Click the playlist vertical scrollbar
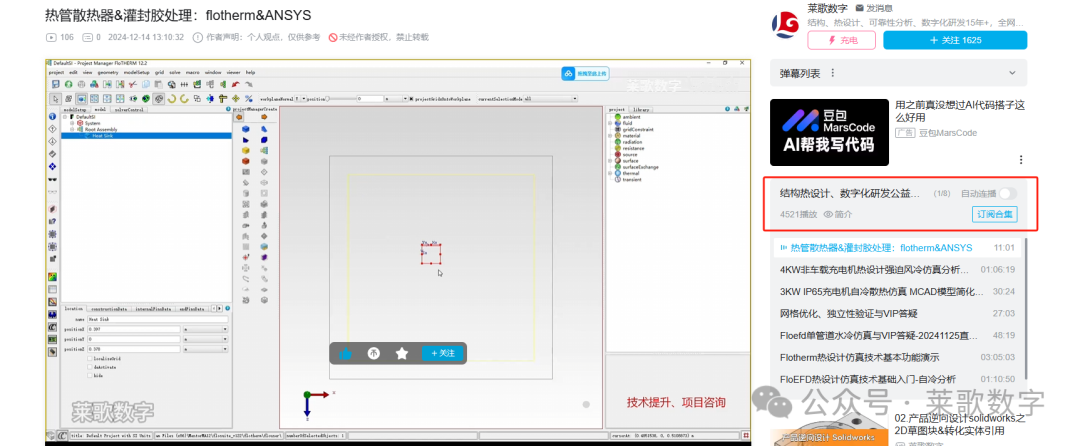This screenshot has height=446, width=1080. [1026, 308]
